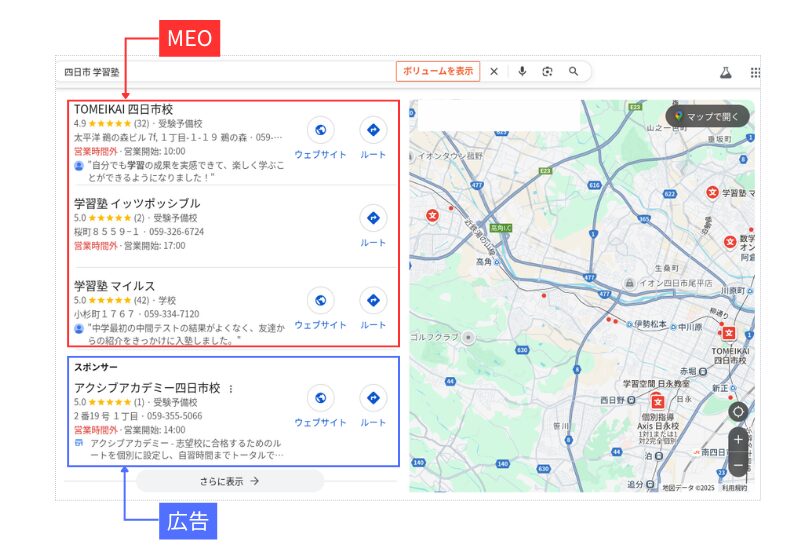Open the Google apps grid icon
The width and height of the screenshot is (800, 550).
point(755,72)
